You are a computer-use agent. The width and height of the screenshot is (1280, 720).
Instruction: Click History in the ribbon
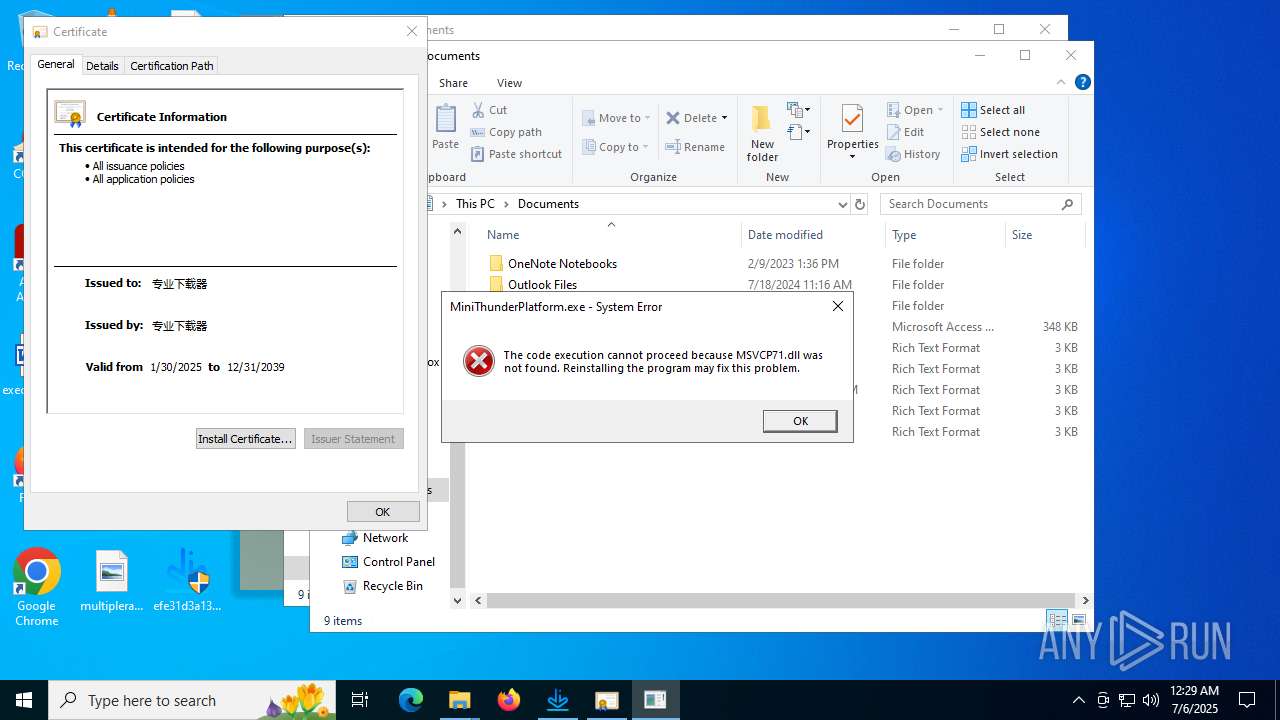pos(913,154)
